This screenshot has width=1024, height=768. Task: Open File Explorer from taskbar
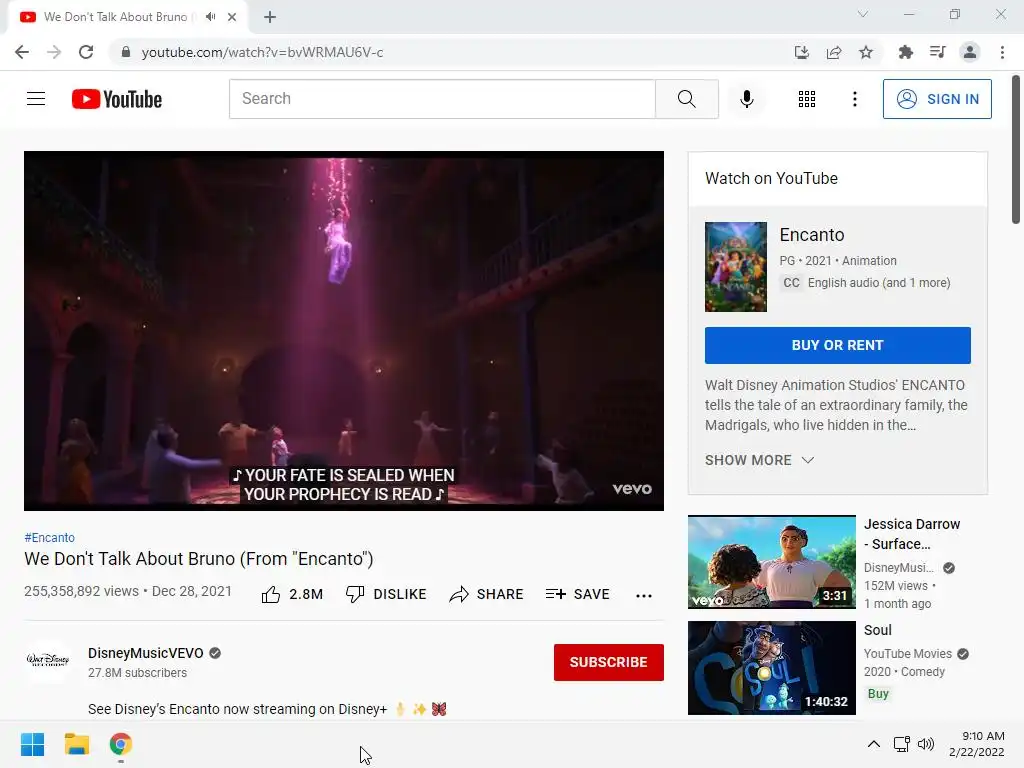click(76, 744)
